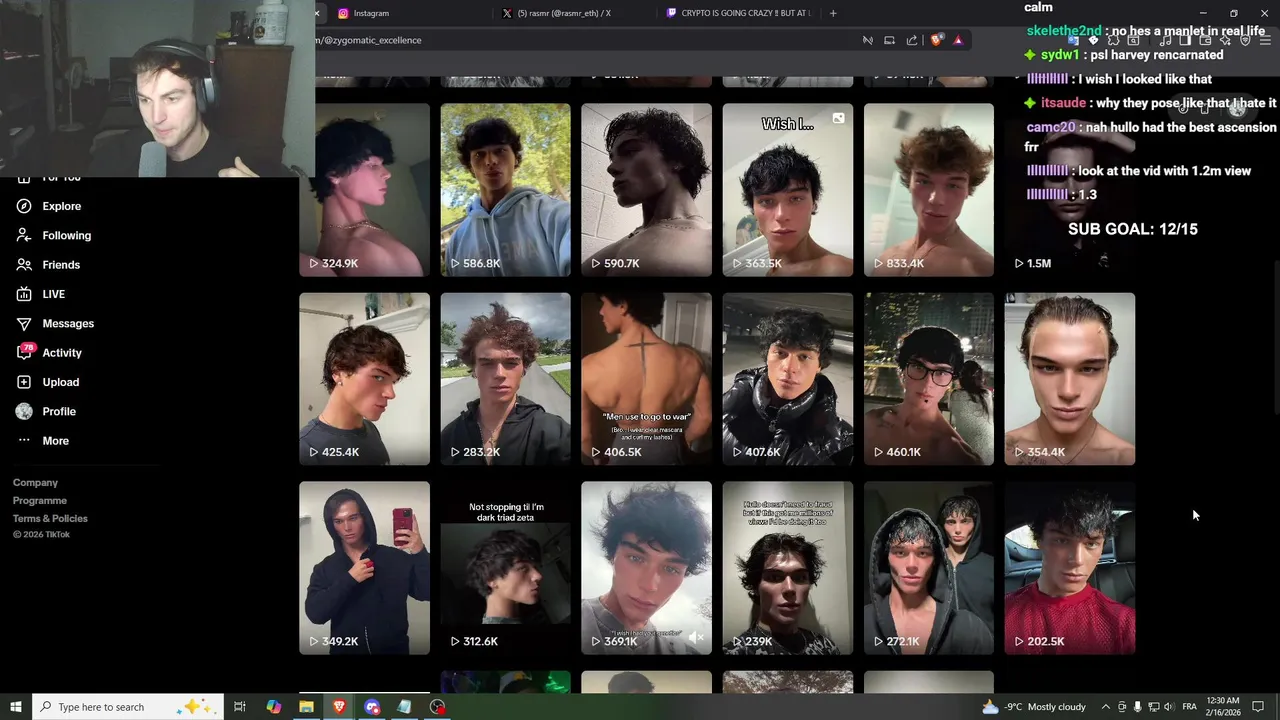Click the Programme footer link
The width and height of the screenshot is (1280, 720).
(40, 501)
